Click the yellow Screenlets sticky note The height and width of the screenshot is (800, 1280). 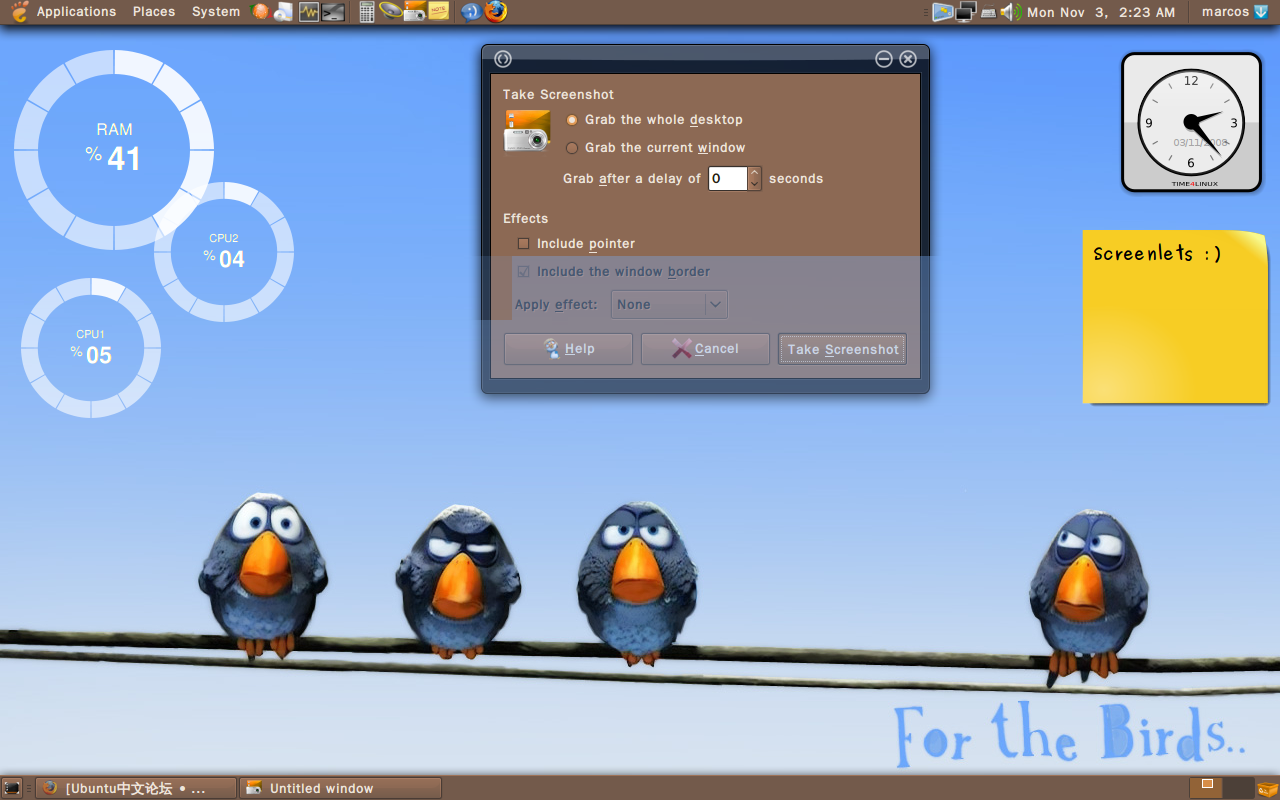click(x=1175, y=317)
